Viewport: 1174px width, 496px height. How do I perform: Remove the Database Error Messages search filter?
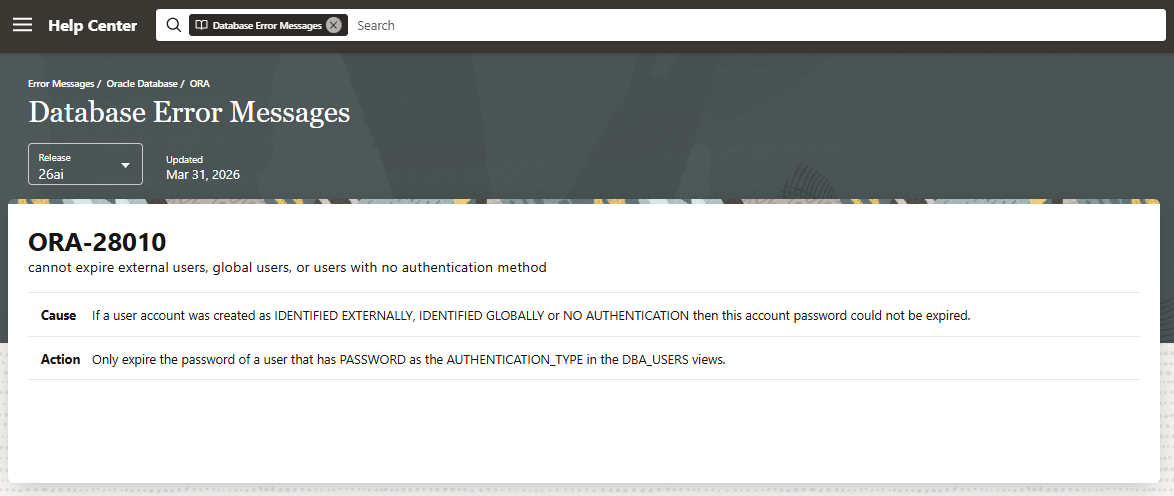(334, 25)
